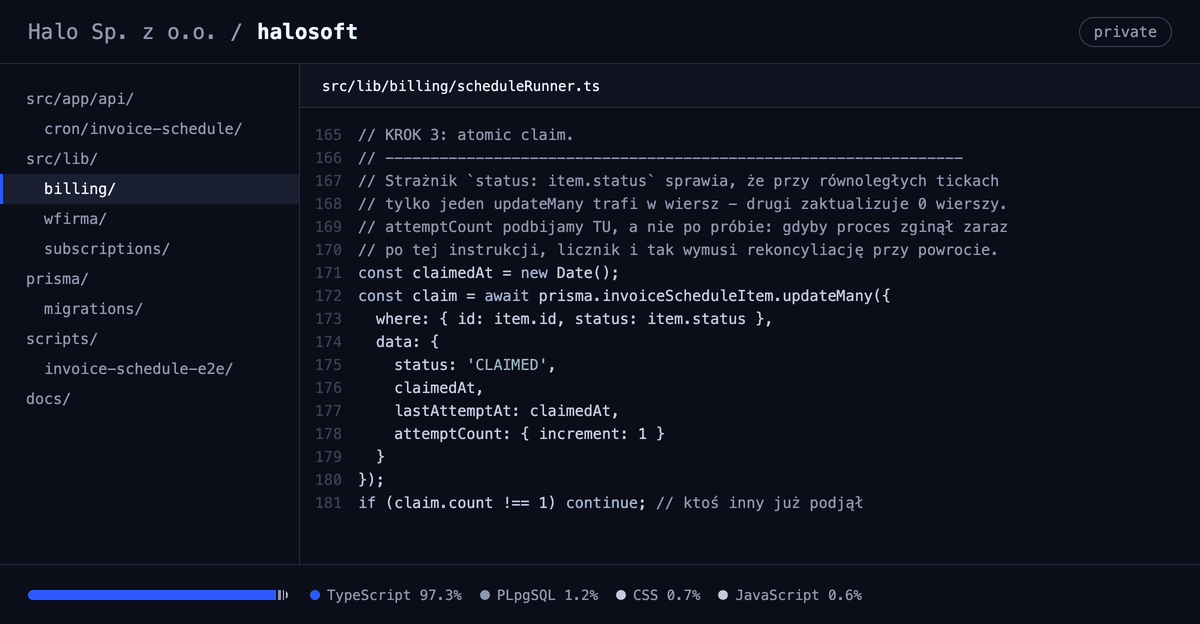Click the src/lib/billing/scheduleRunner.ts file path
This screenshot has width=1200, height=624.
461,86
